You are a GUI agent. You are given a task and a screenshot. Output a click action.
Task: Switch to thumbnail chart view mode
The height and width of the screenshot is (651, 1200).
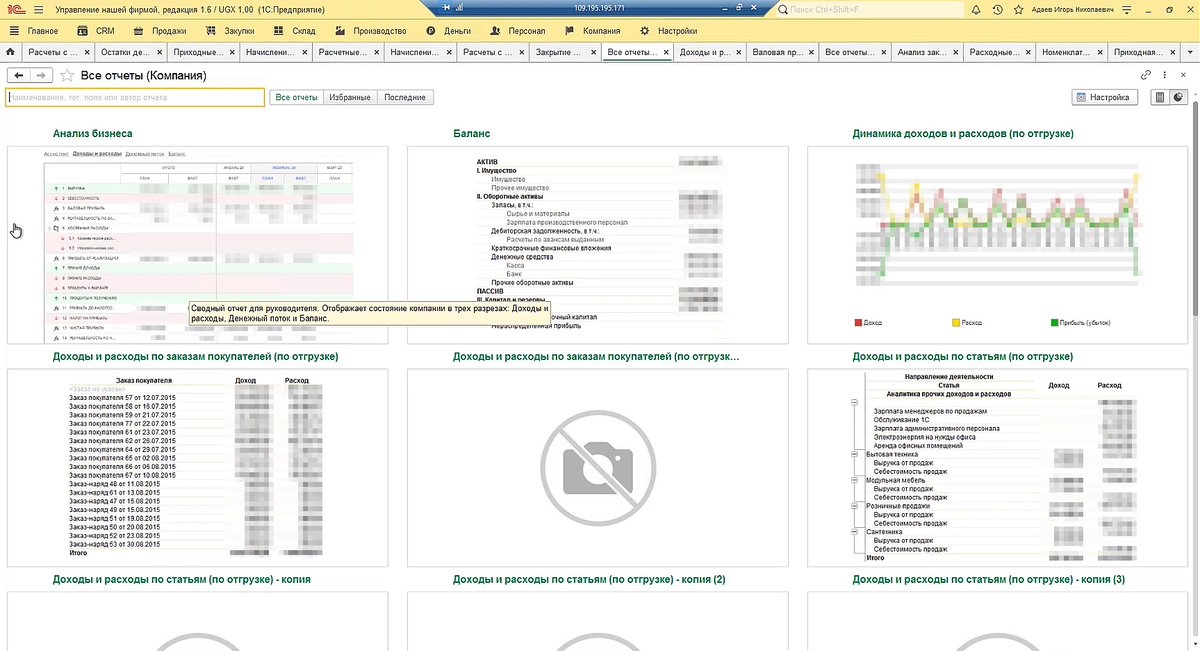coord(1178,97)
